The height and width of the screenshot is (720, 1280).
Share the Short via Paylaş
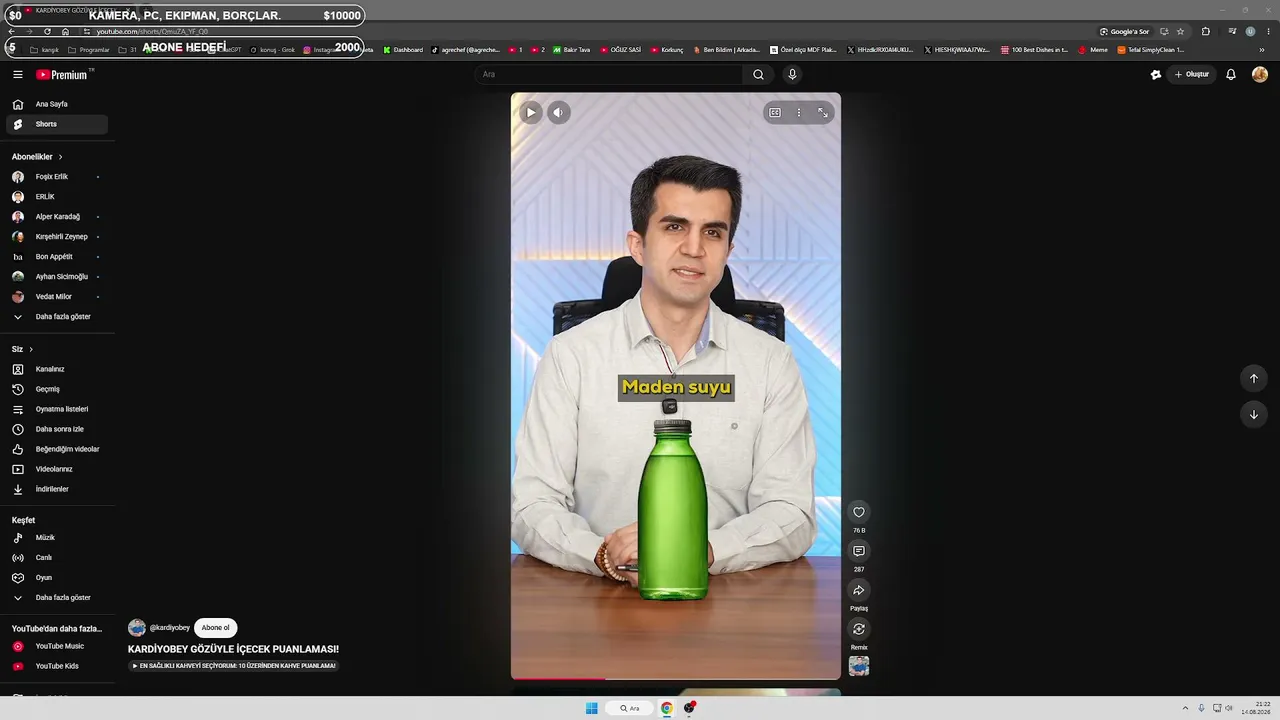[858, 590]
